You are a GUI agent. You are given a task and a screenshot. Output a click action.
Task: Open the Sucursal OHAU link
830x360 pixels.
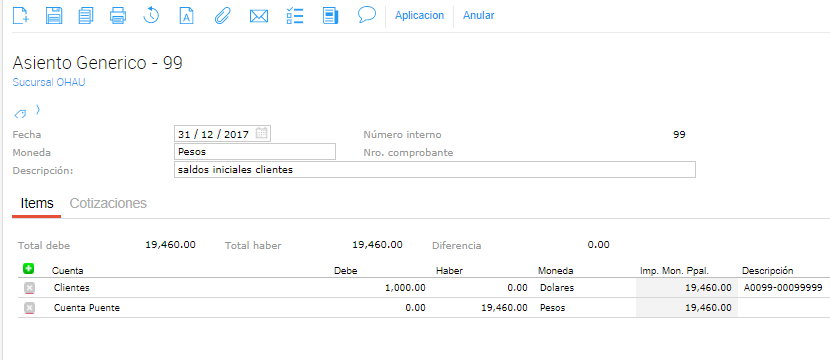tap(49, 83)
